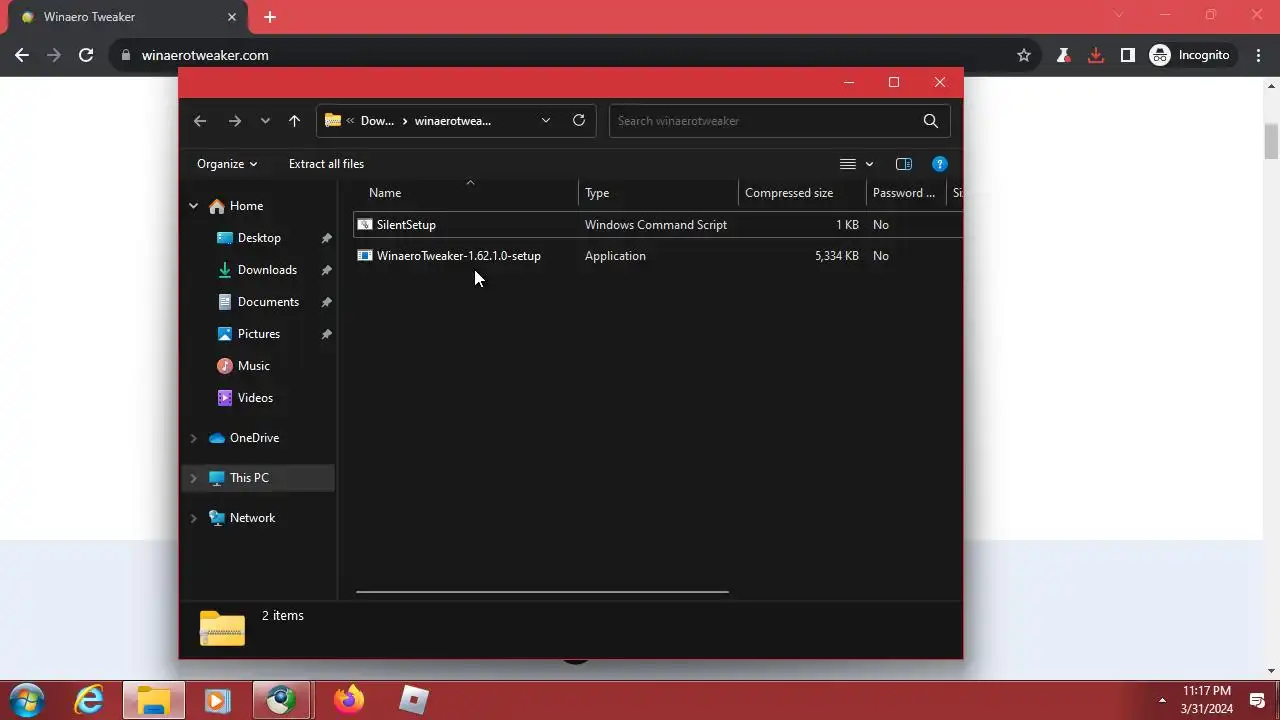The image size is (1280, 720).
Task: Click the search magnifier icon in Explorer
Action: [x=931, y=121]
